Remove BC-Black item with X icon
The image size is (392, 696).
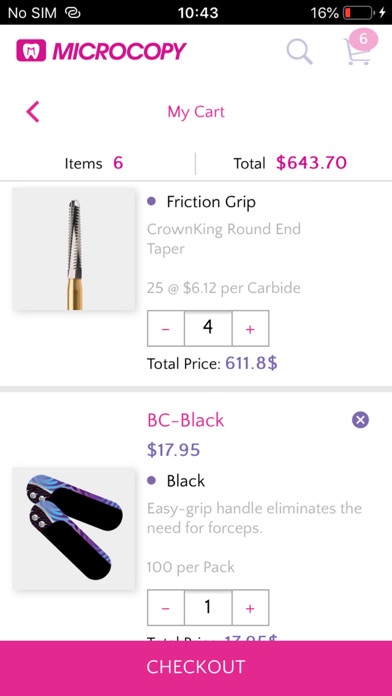360,419
